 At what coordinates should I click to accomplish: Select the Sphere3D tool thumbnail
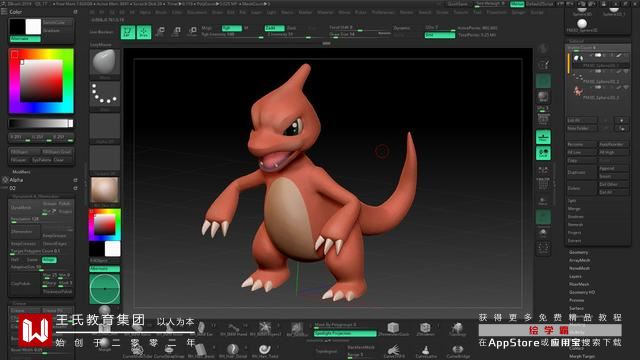[x=582, y=10]
